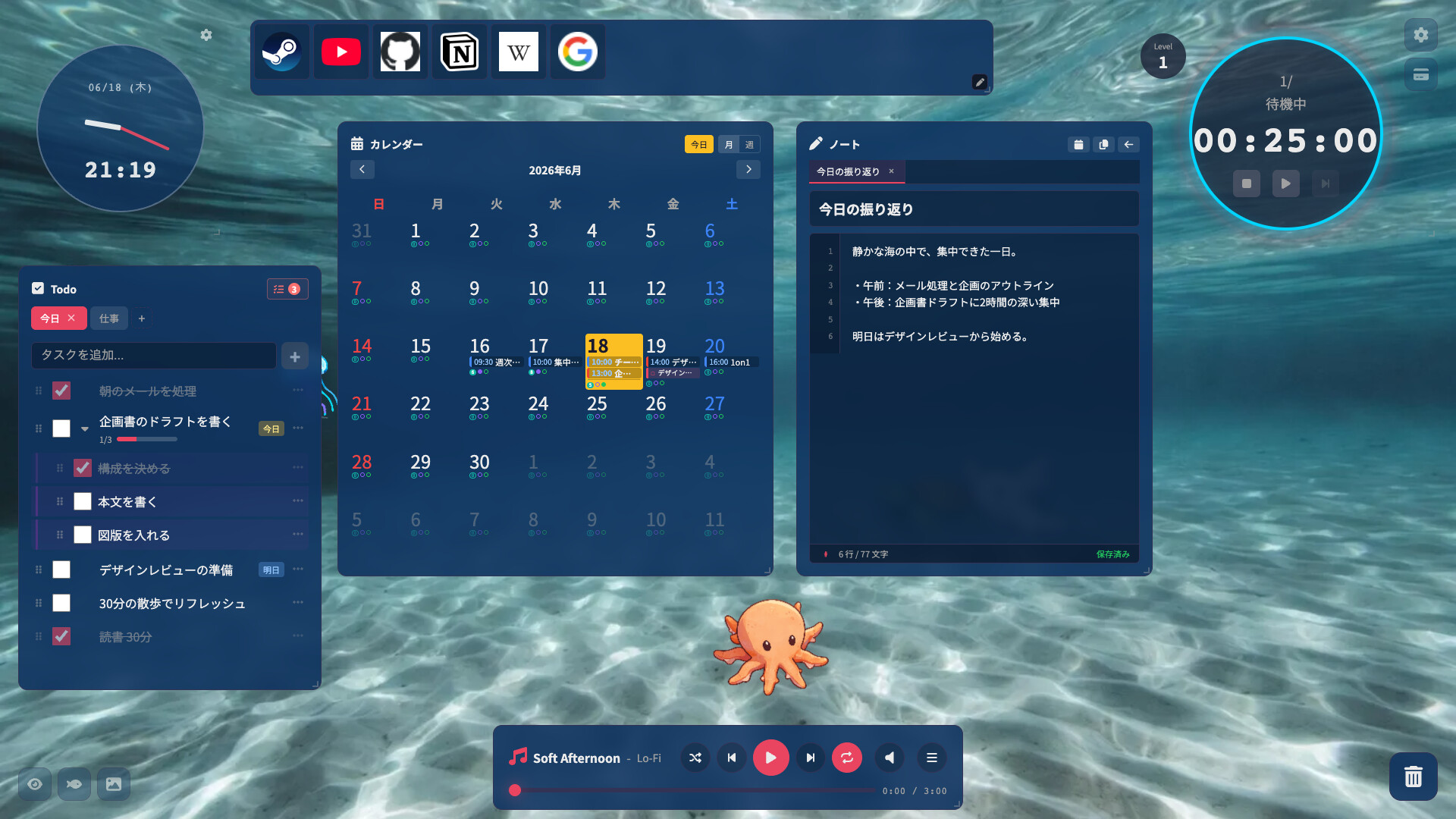This screenshot has width=1456, height=819.
Task: Collapse the 企画書のドラフトを書く subtasks
Action: pyautogui.click(x=85, y=429)
